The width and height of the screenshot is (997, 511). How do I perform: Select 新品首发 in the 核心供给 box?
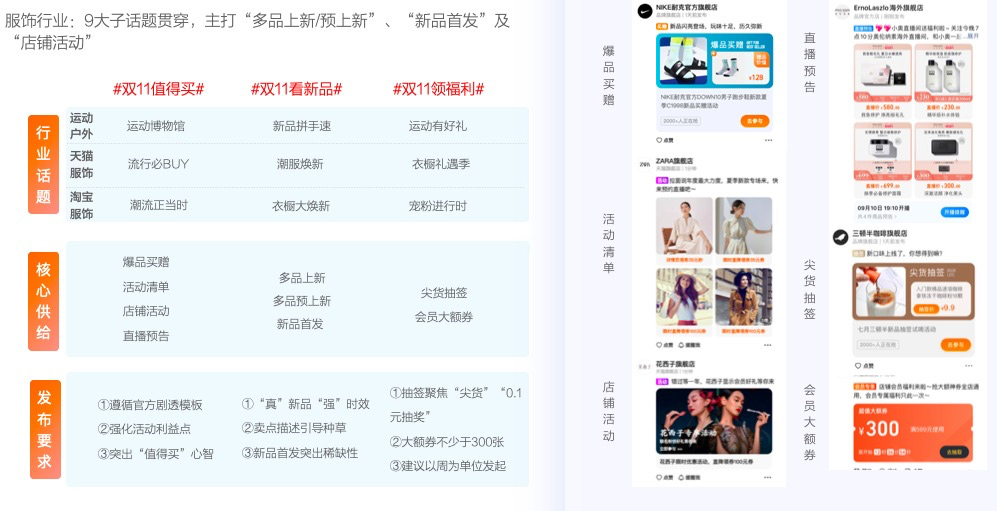click(x=300, y=324)
